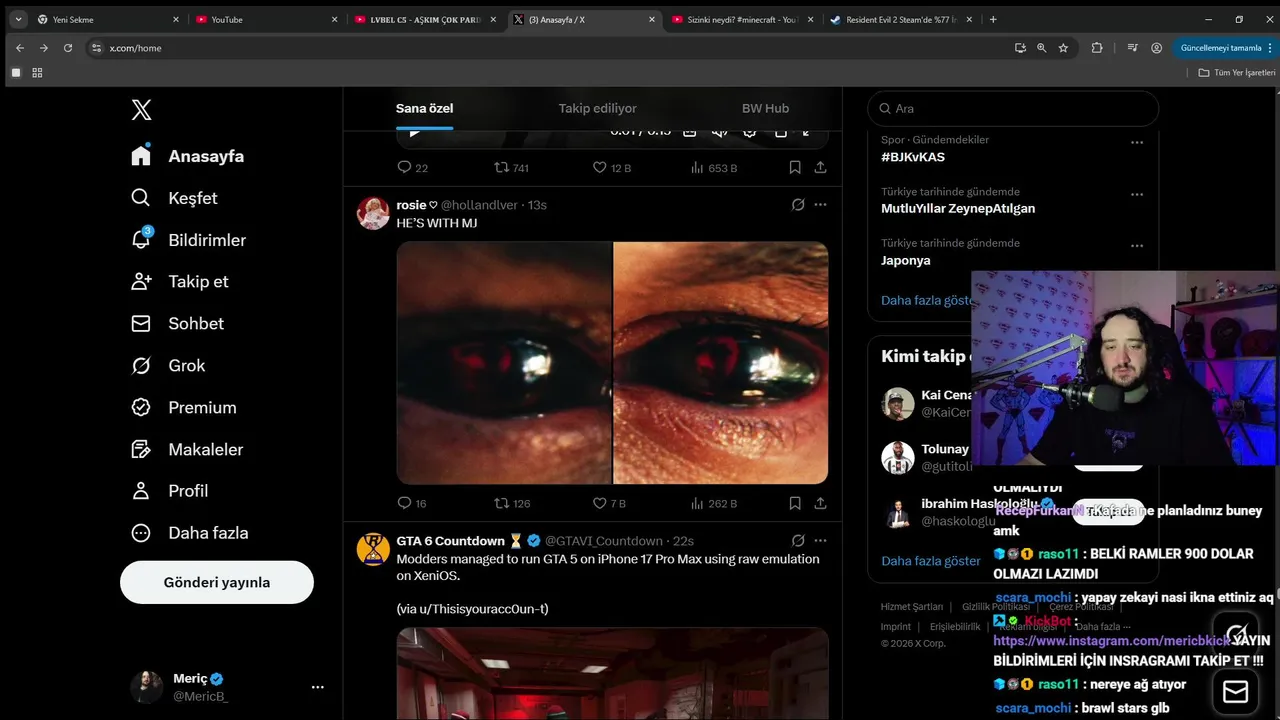This screenshot has height=720, width=1280.
Task: Open Grok from sidebar
Action: pyautogui.click(x=168, y=366)
